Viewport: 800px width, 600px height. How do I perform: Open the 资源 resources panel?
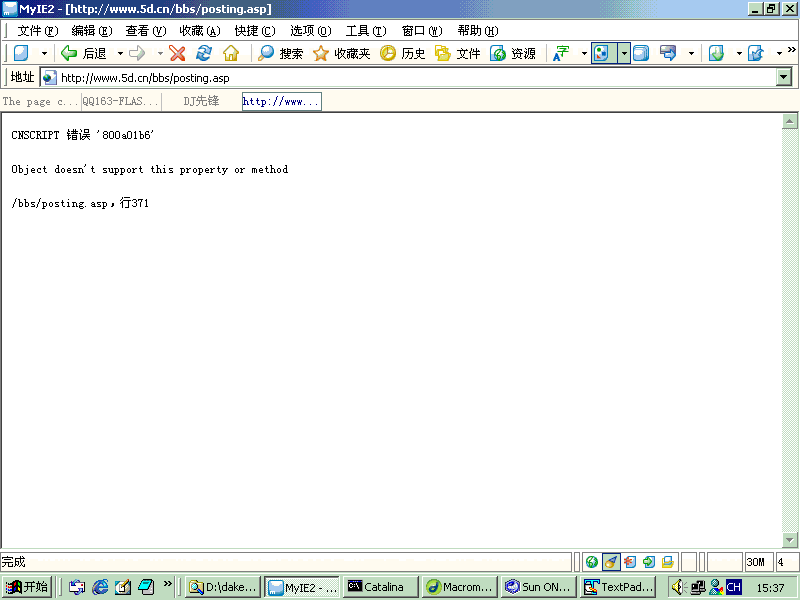click(513, 53)
